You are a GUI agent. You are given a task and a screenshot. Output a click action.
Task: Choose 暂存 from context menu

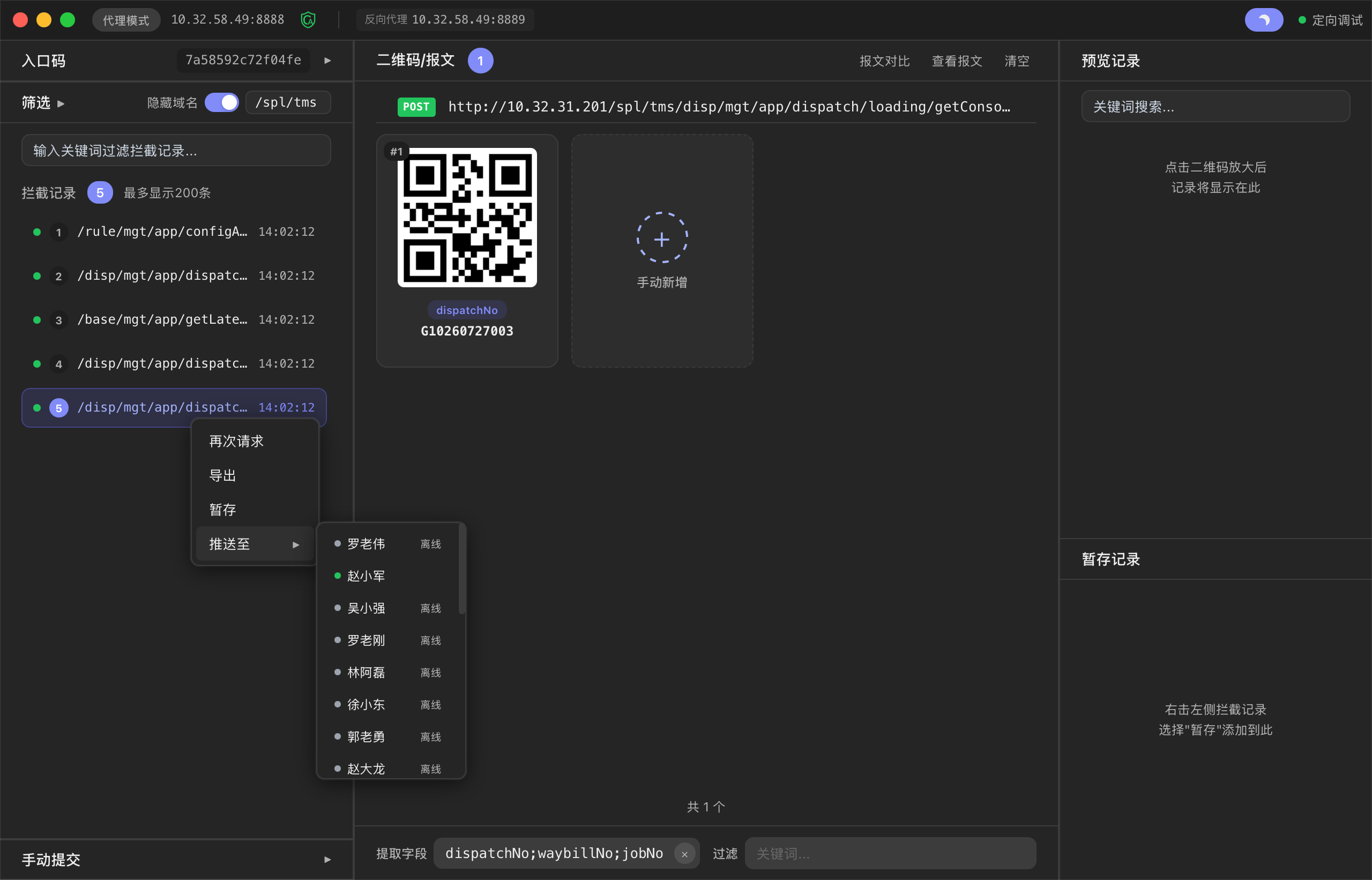(x=254, y=510)
